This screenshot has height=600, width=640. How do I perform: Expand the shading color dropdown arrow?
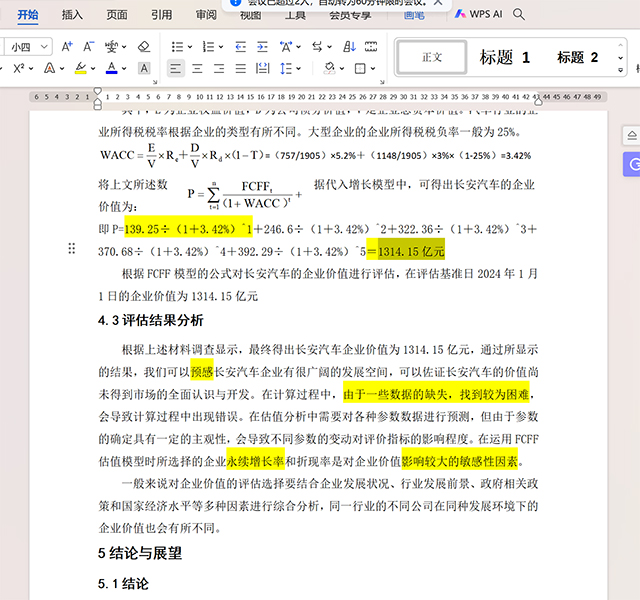pyautogui.click(x=342, y=69)
